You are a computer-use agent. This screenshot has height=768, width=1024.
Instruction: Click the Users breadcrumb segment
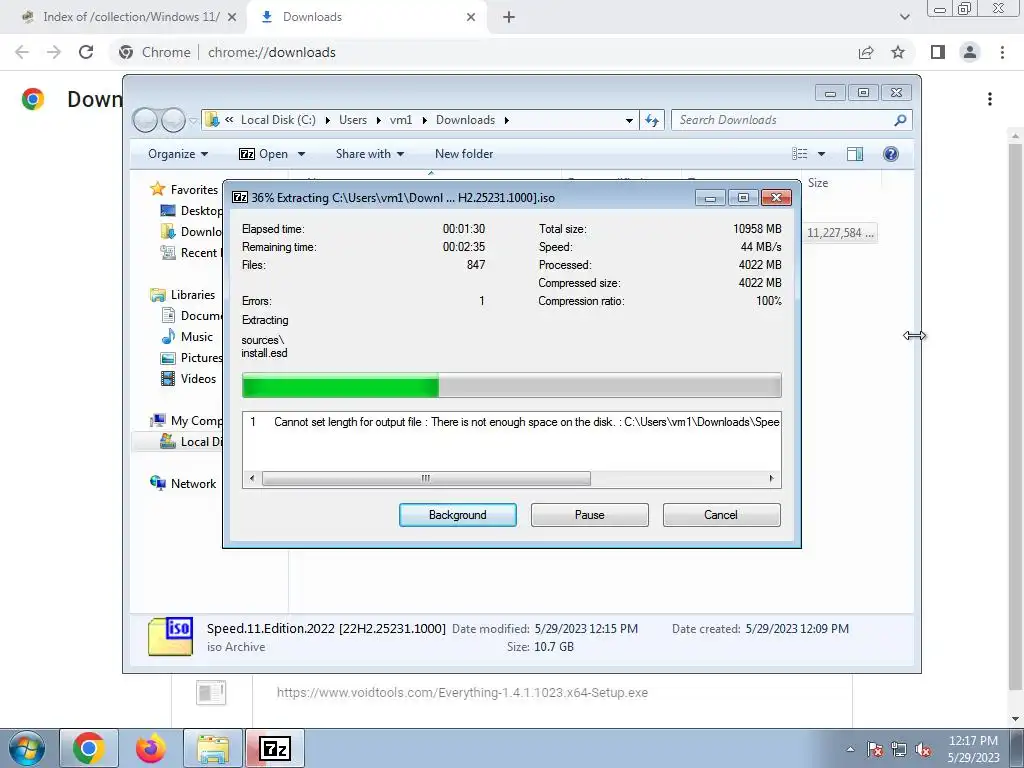point(353,120)
